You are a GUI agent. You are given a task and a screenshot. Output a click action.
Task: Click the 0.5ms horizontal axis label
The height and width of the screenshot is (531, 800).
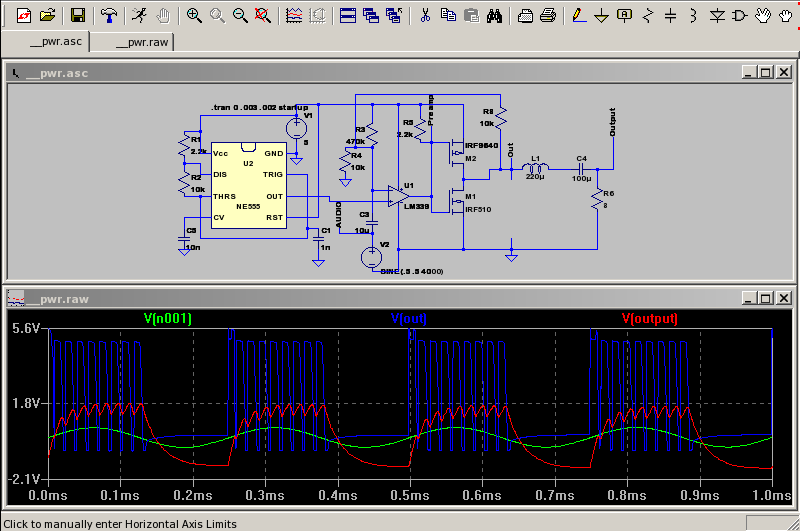coord(410,495)
